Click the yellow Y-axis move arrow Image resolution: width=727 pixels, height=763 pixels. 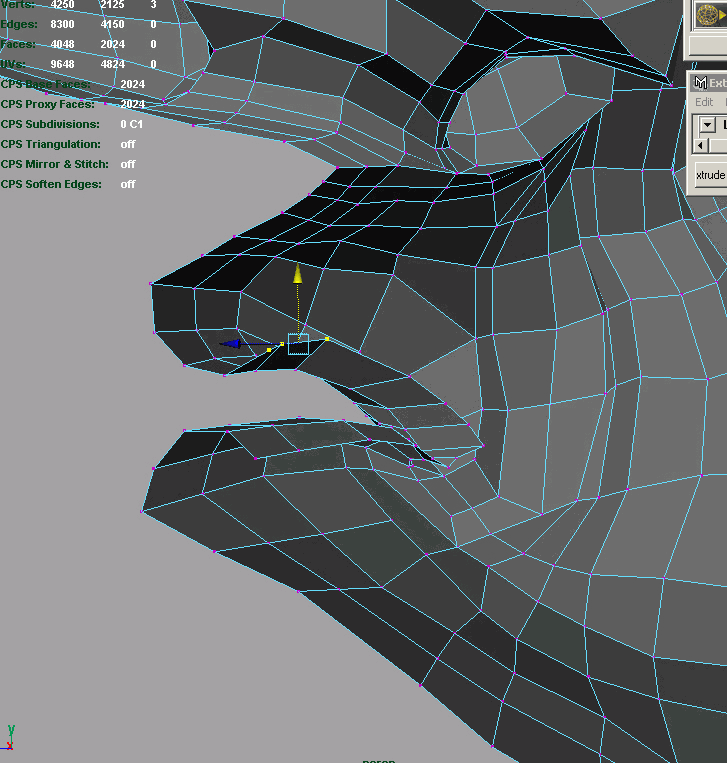297,274
